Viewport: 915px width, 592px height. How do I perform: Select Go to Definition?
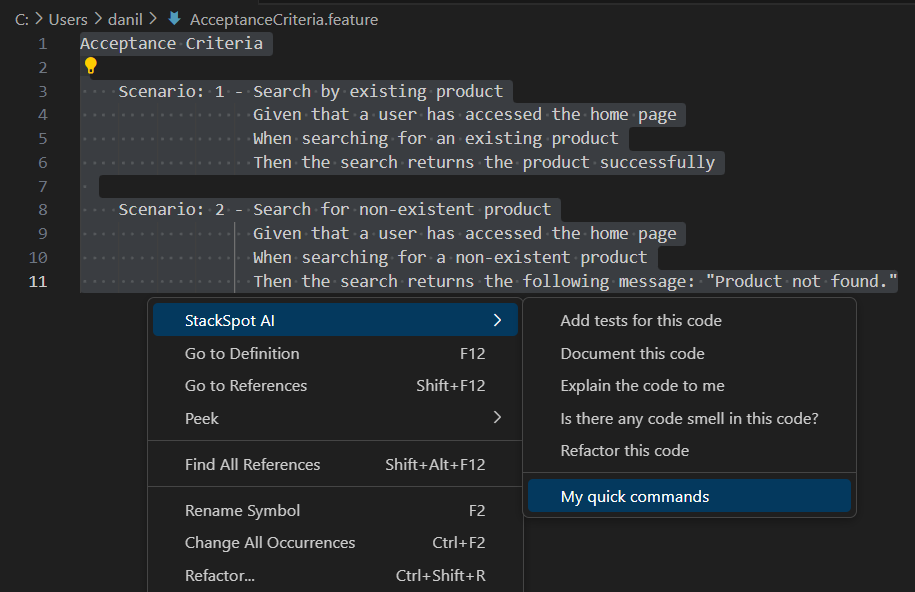coord(335,353)
